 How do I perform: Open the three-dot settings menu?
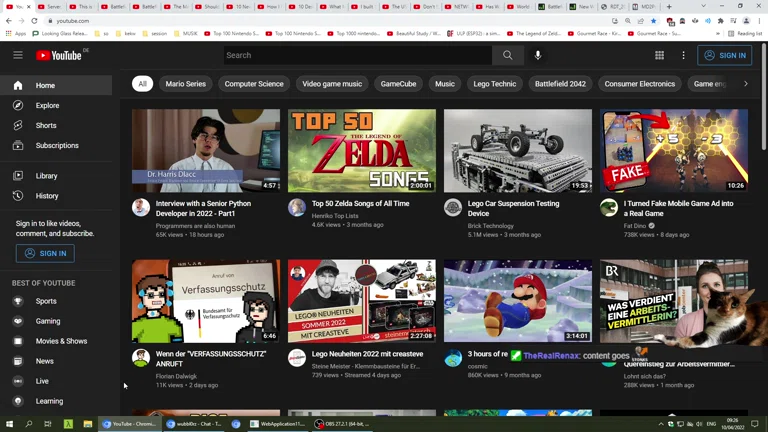click(x=683, y=55)
